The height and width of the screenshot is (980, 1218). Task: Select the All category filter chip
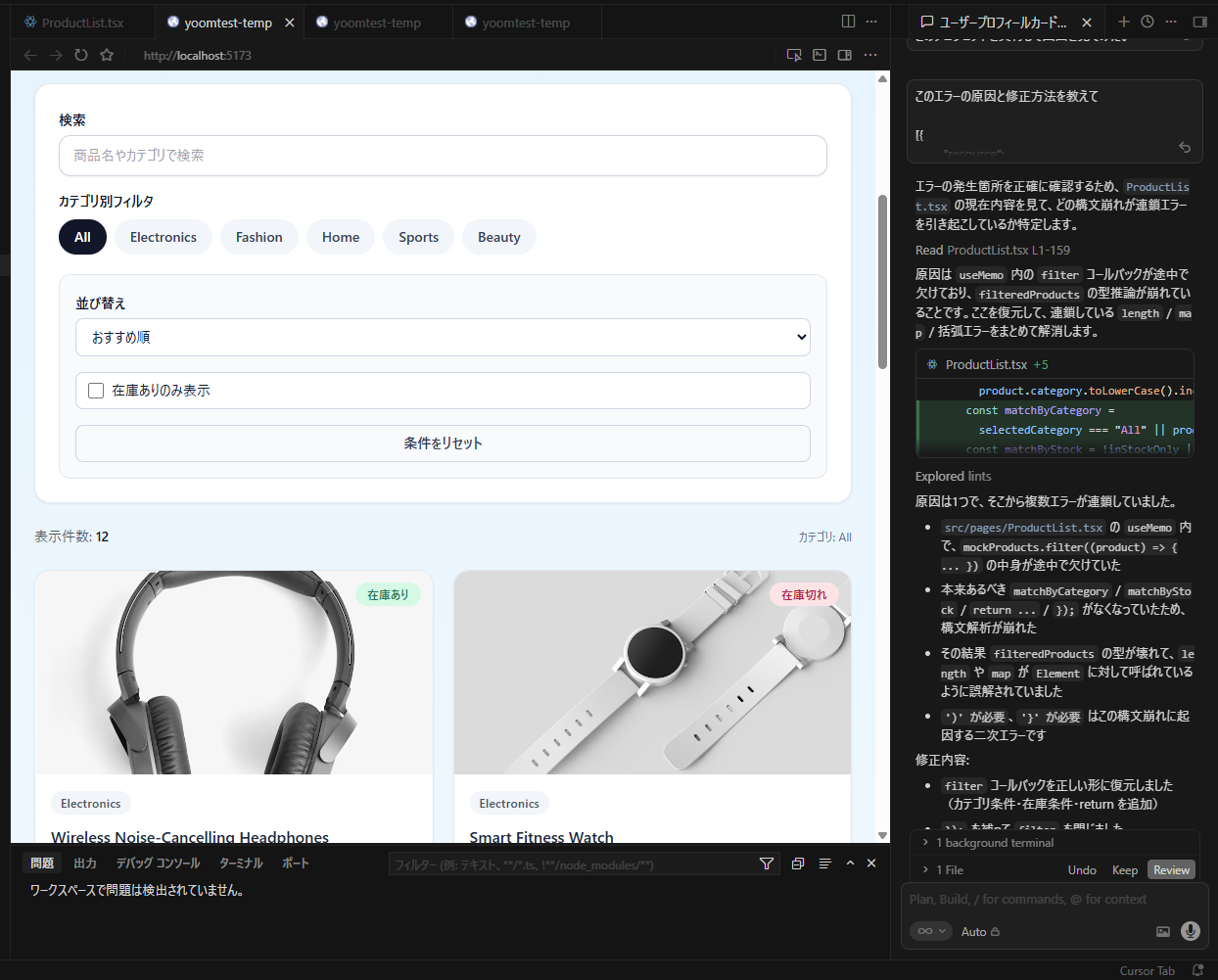point(82,237)
